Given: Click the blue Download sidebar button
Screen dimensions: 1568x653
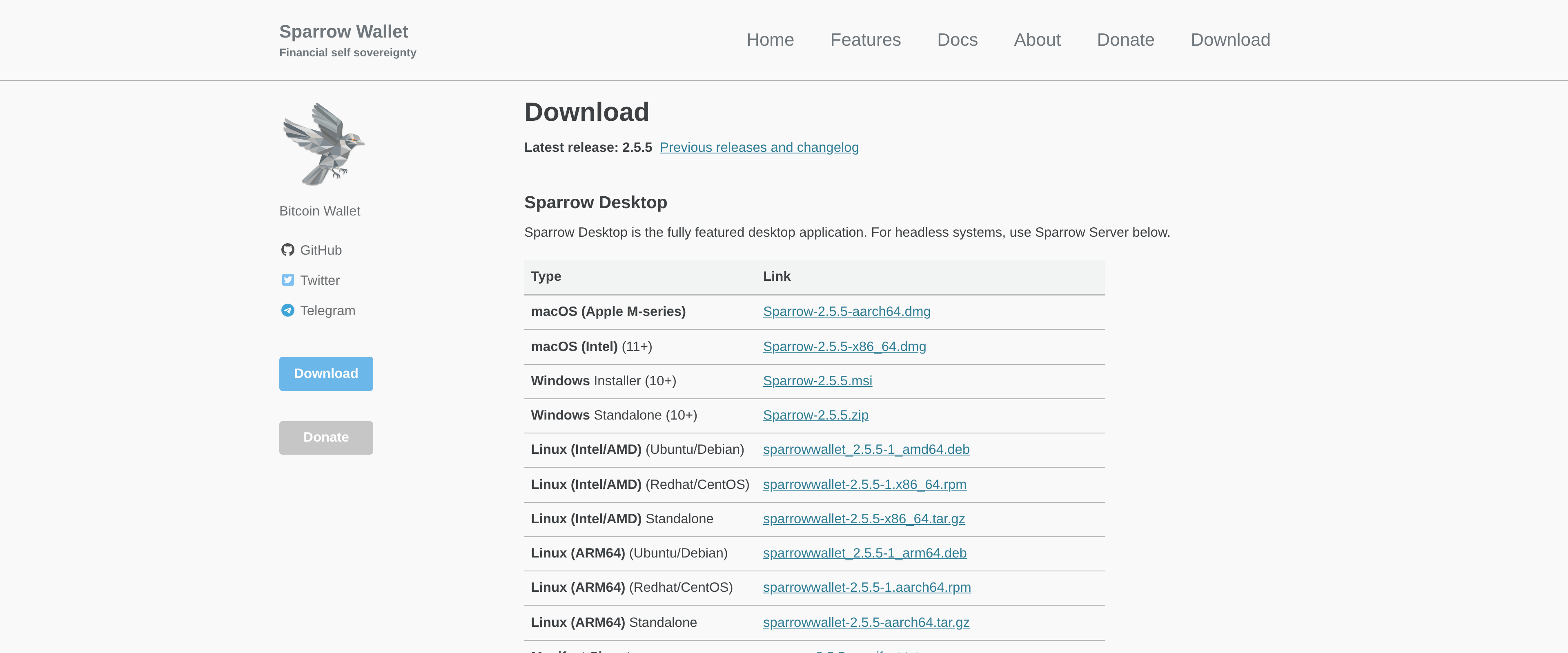Looking at the screenshot, I should pos(326,374).
